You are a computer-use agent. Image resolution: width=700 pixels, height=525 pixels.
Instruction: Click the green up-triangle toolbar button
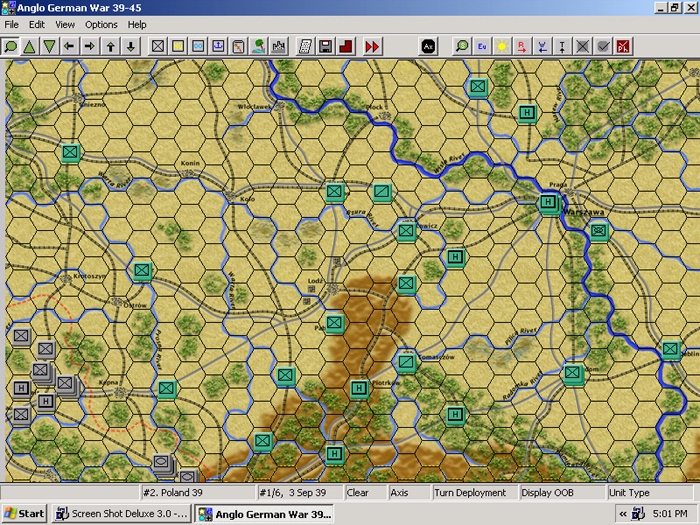click(x=29, y=46)
